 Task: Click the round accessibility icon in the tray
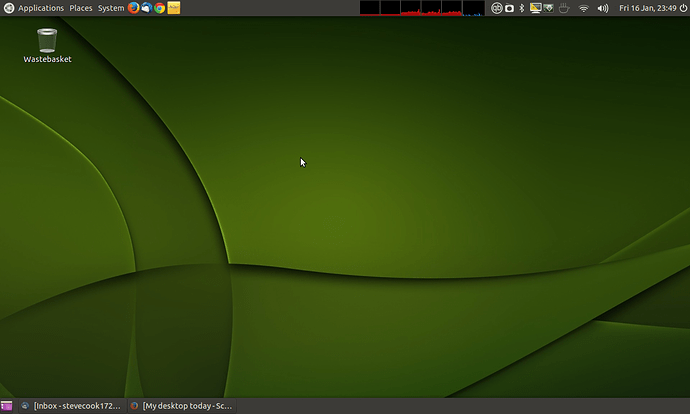pos(496,8)
